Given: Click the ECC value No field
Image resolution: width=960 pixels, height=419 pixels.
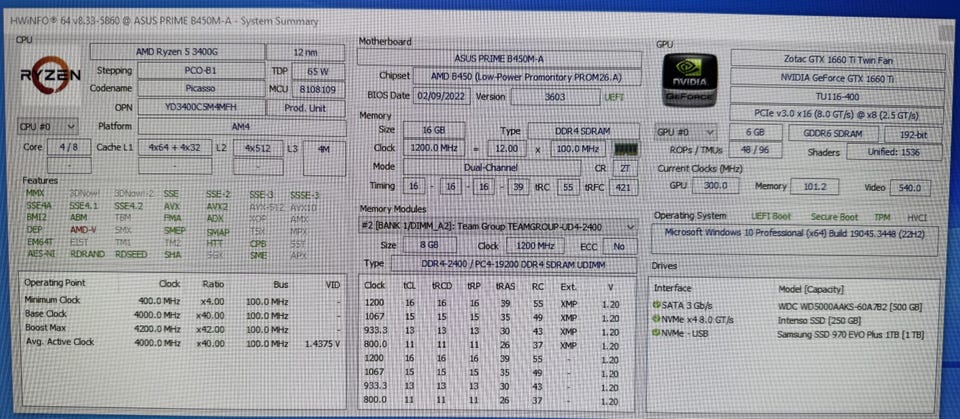Looking at the screenshot, I should 619,246.
